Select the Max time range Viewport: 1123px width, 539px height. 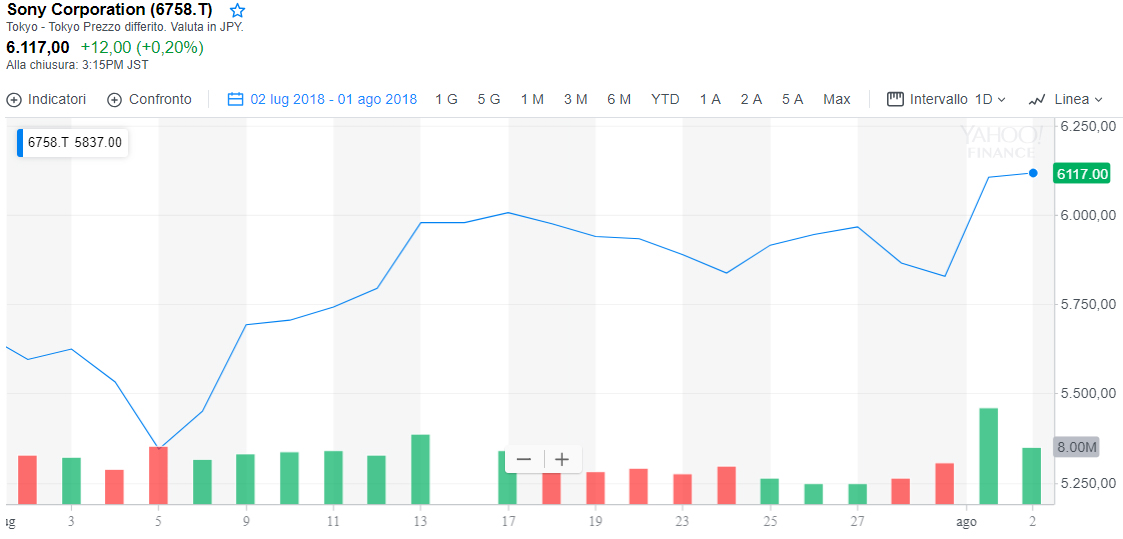pyautogui.click(x=837, y=99)
